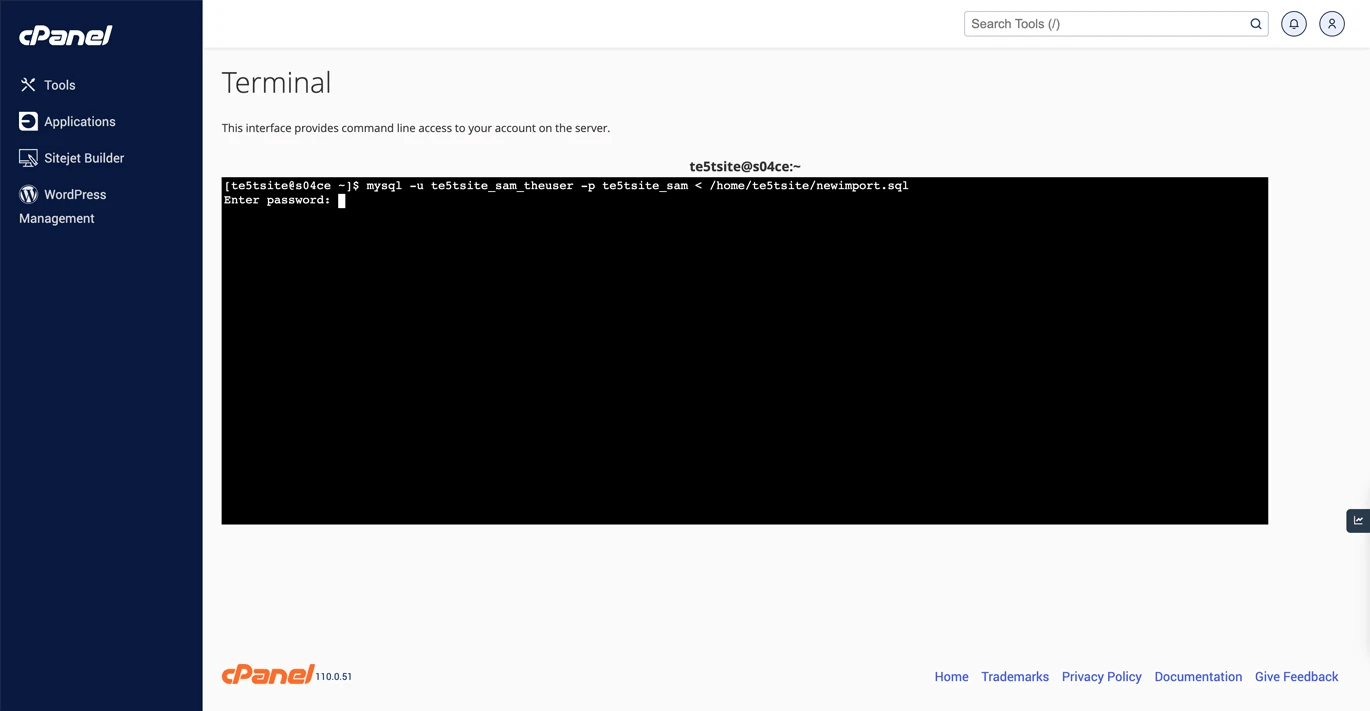Click inside the terminal password prompt
The width and height of the screenshot is (1370, 711).
click(x=341, y=201)
